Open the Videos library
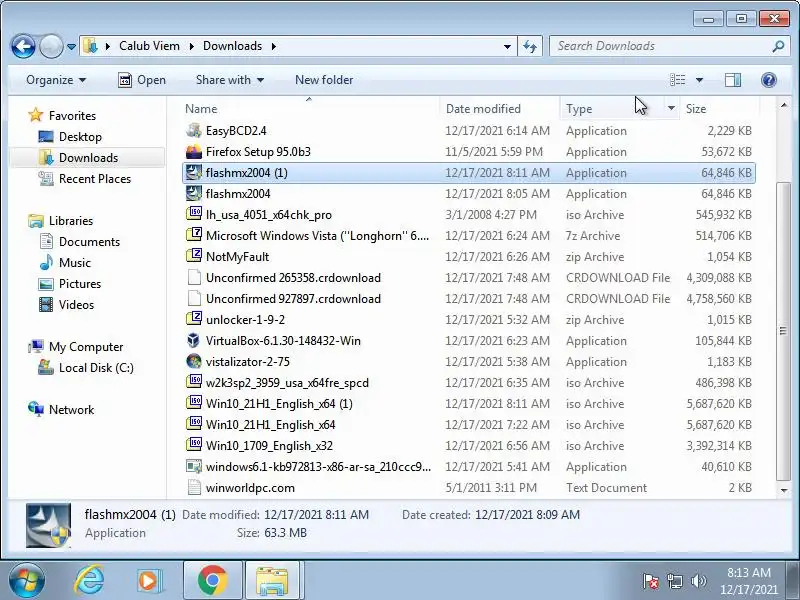Viewport: 800px width, 600px height. [76, 305]
